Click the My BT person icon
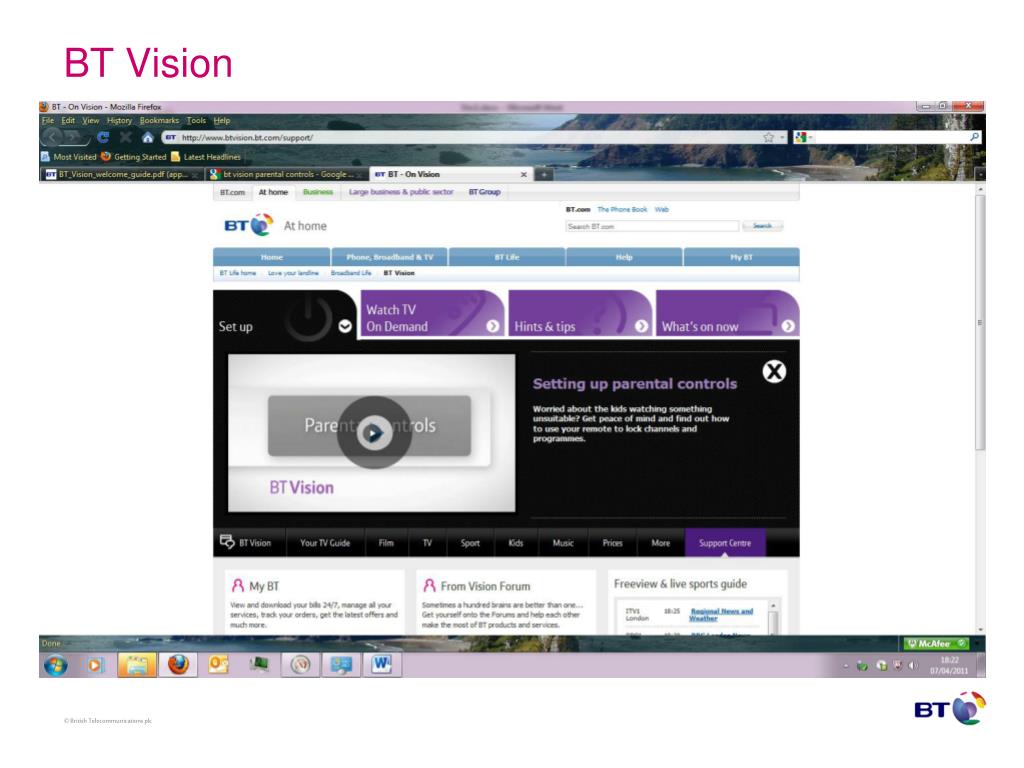 (x=238, y=585)
